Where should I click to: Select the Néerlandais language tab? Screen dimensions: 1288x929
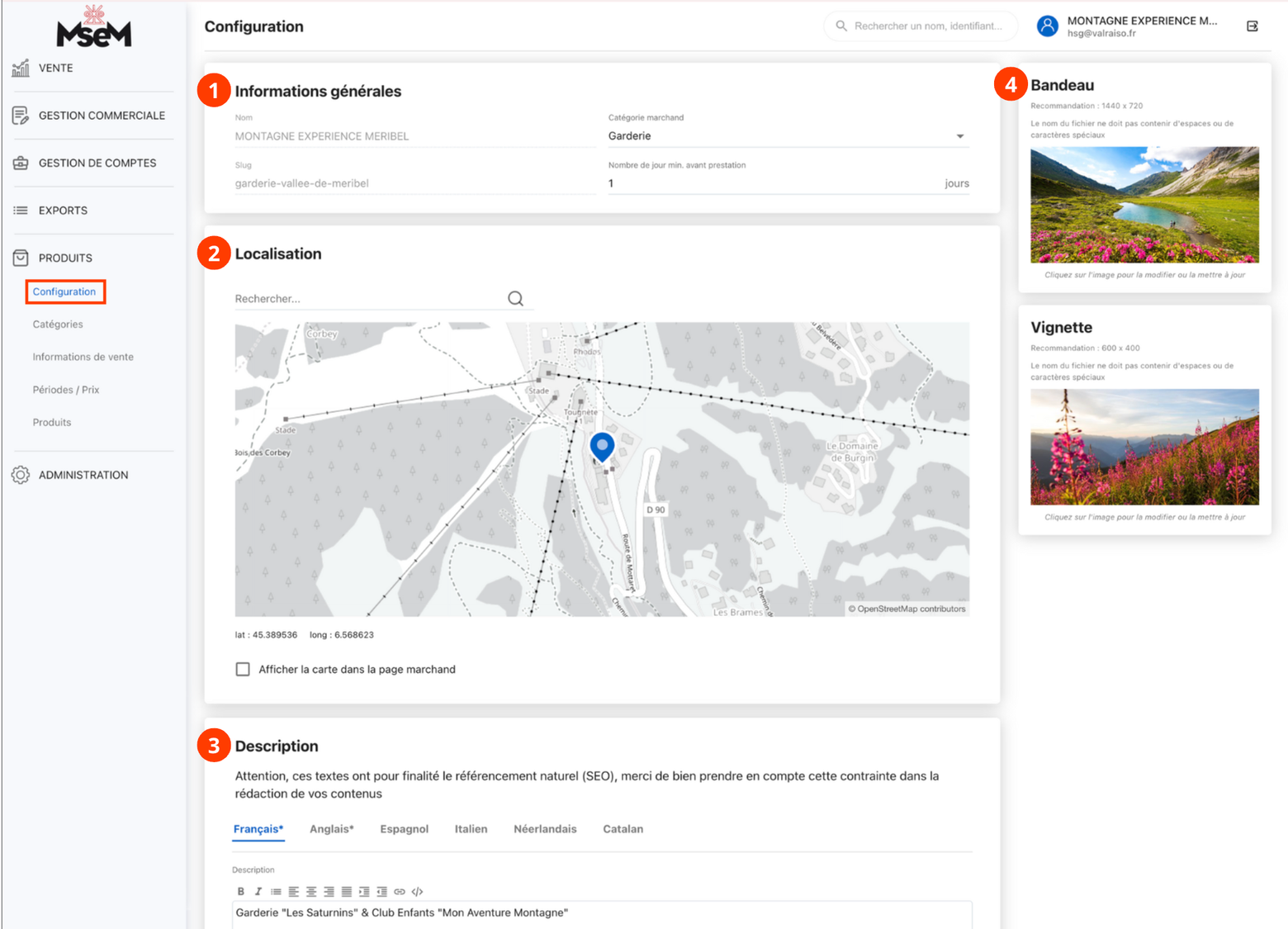tap(545, 829)
